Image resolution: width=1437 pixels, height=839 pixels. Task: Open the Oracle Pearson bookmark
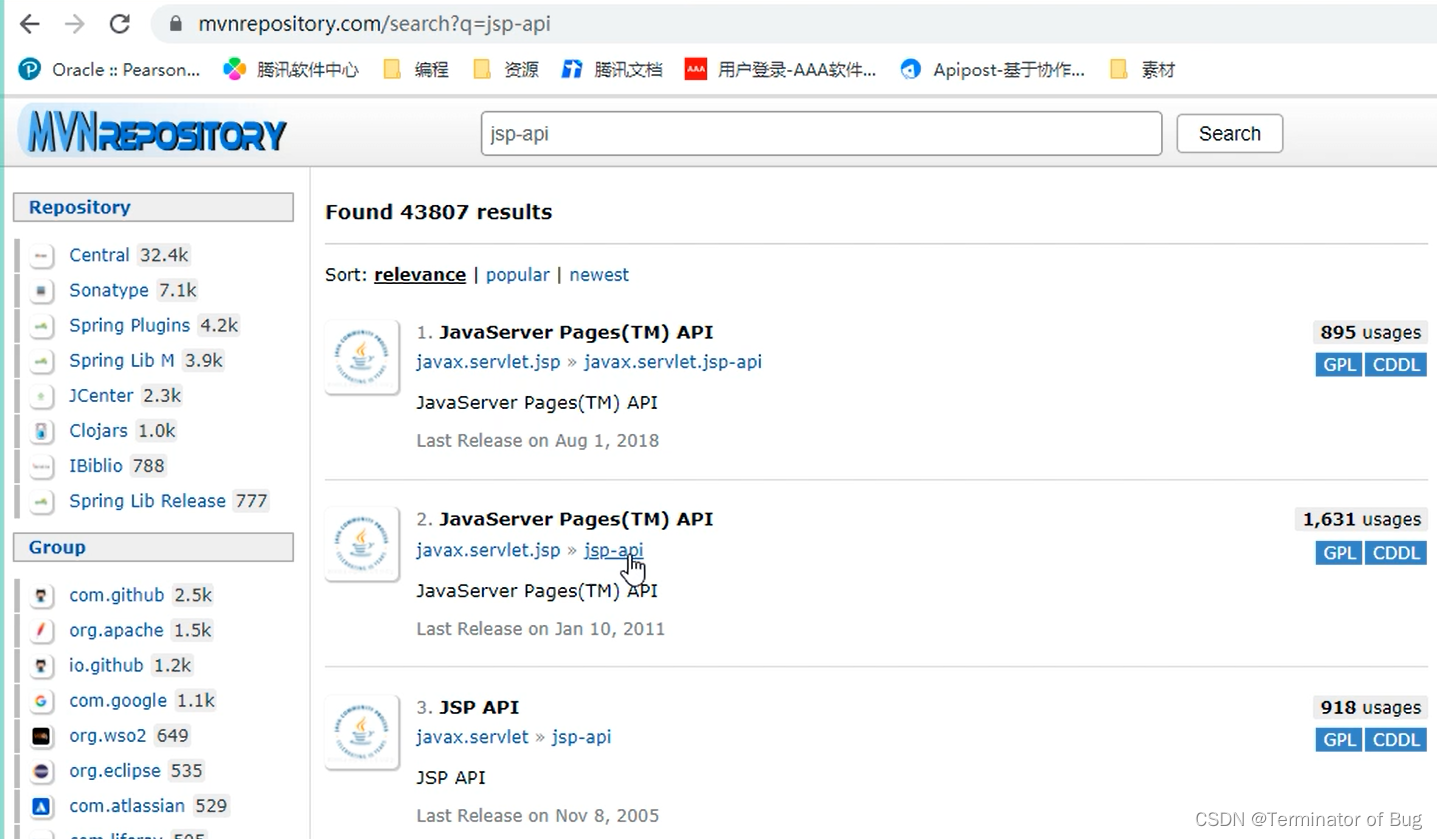point(110,69)
